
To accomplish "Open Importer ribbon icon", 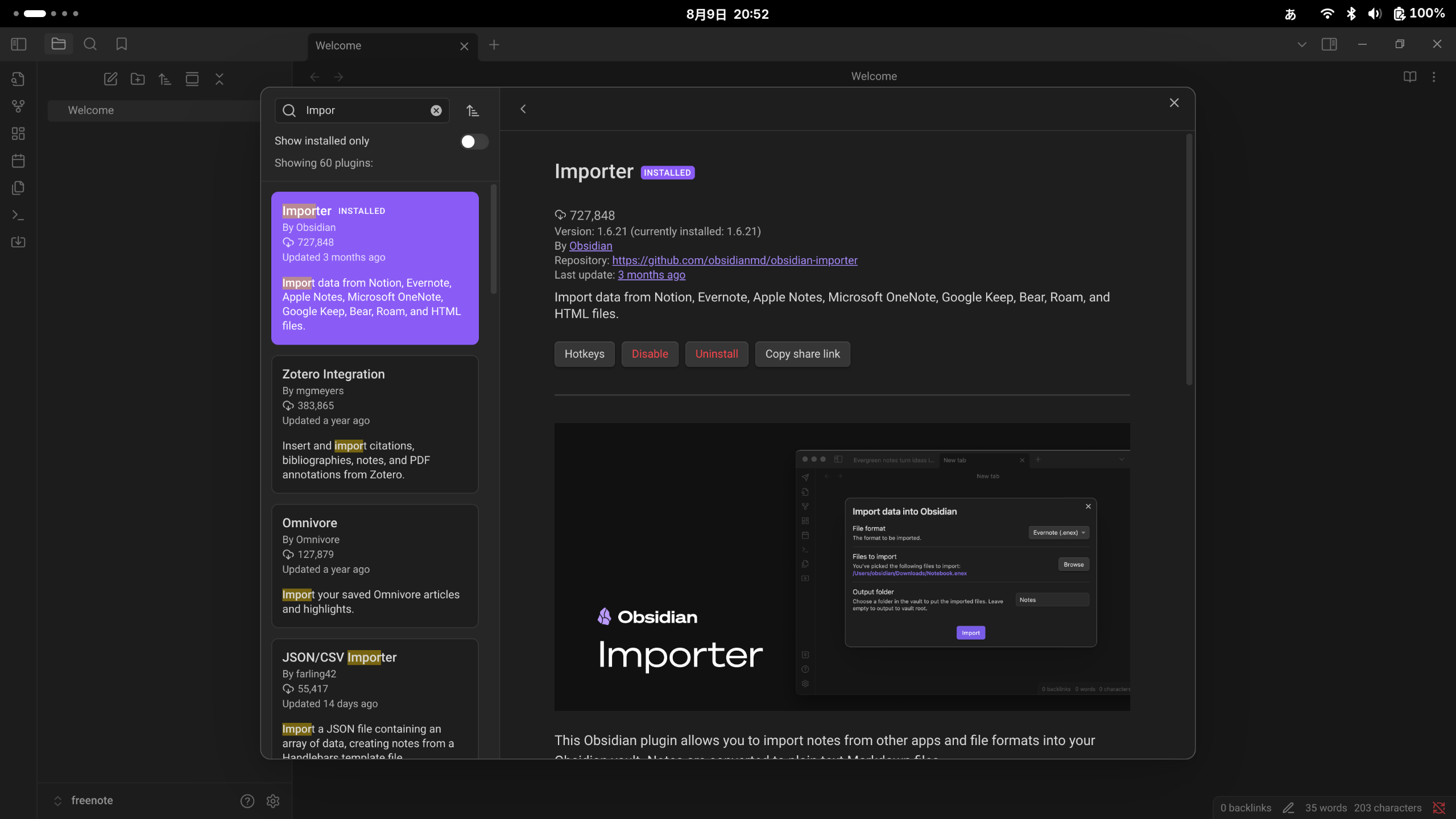I will pyautogui.click(x=18, y=242).
